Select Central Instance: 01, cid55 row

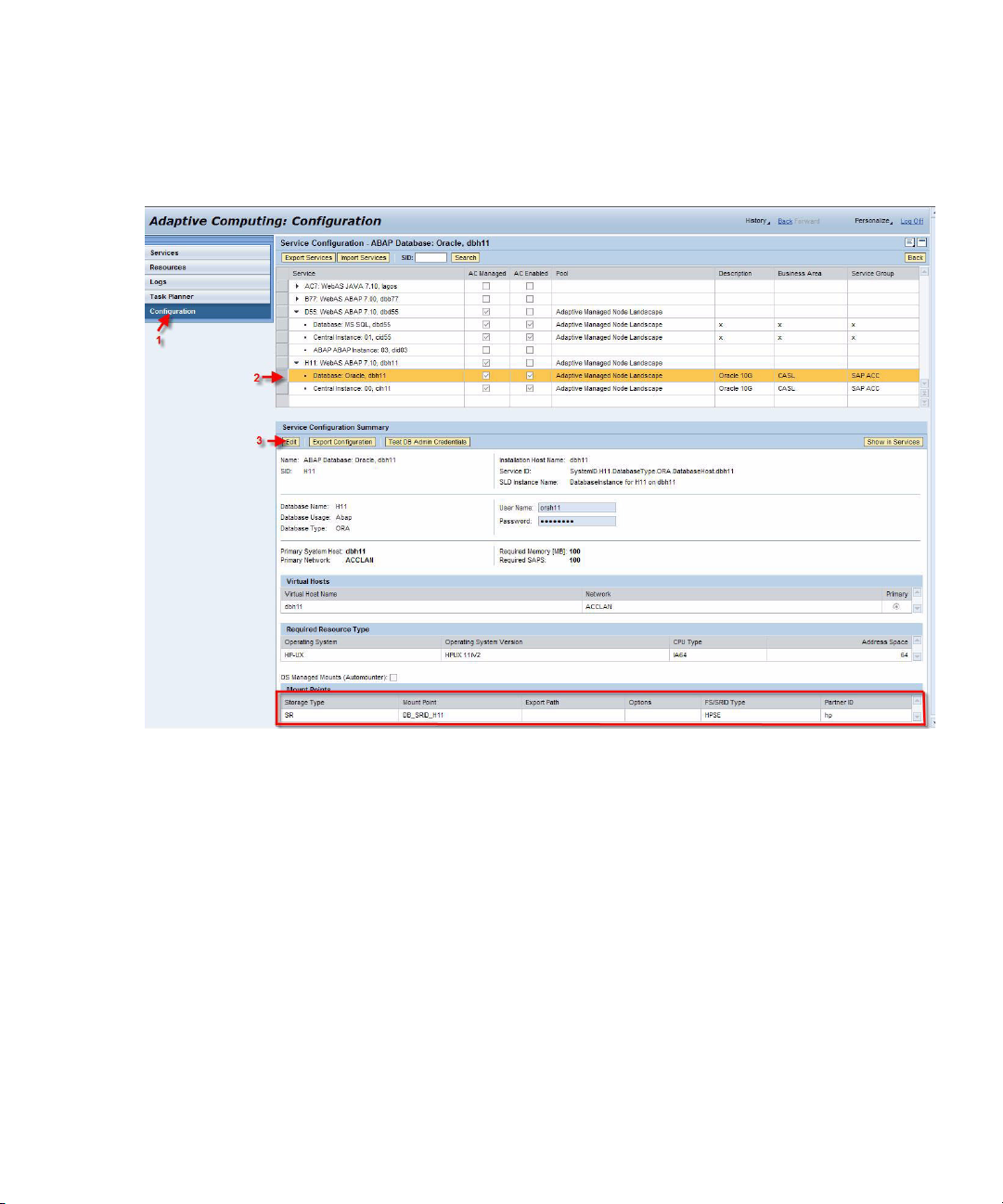[x=598, y=338]
